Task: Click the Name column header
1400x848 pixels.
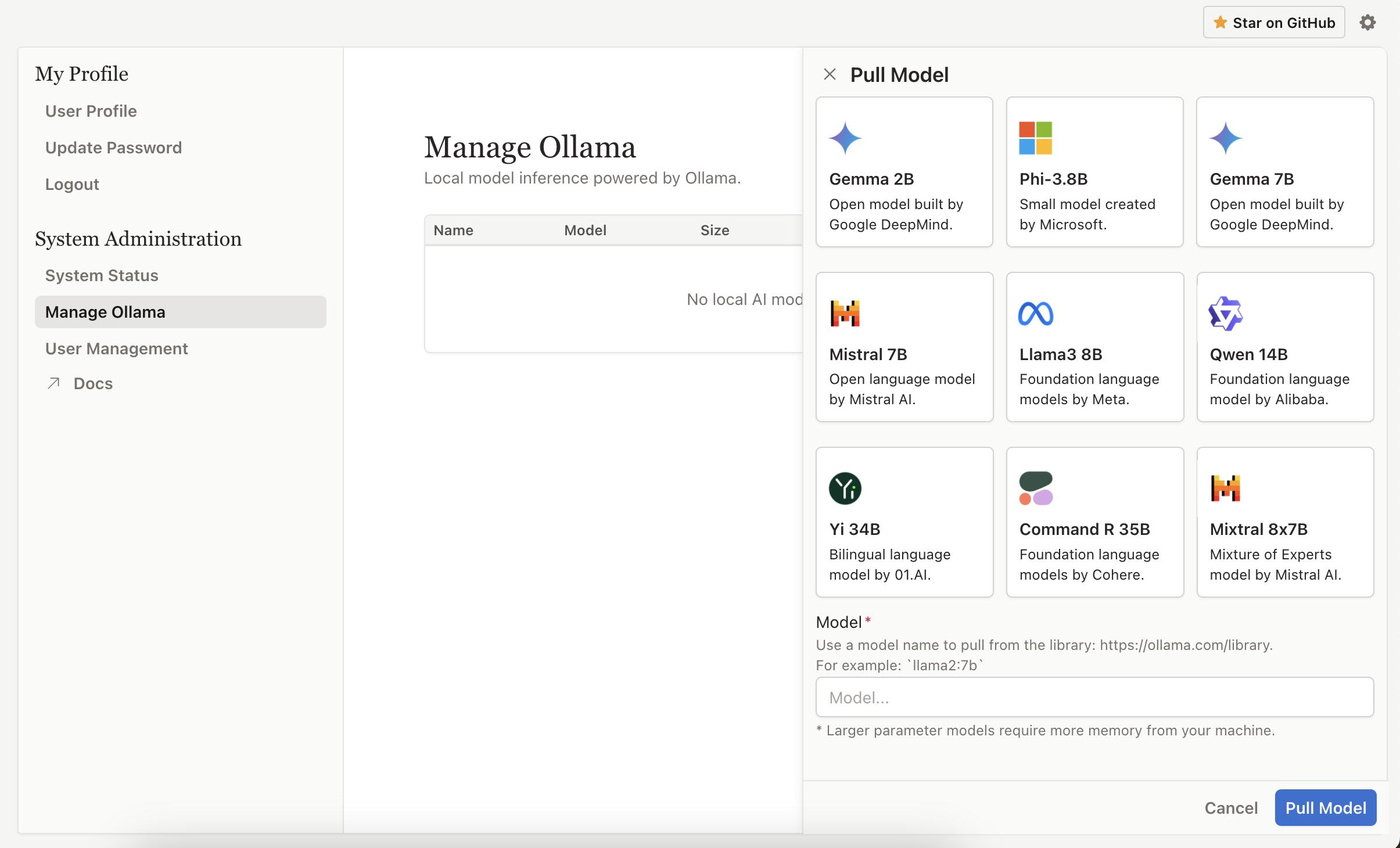Action: [453, 230]
